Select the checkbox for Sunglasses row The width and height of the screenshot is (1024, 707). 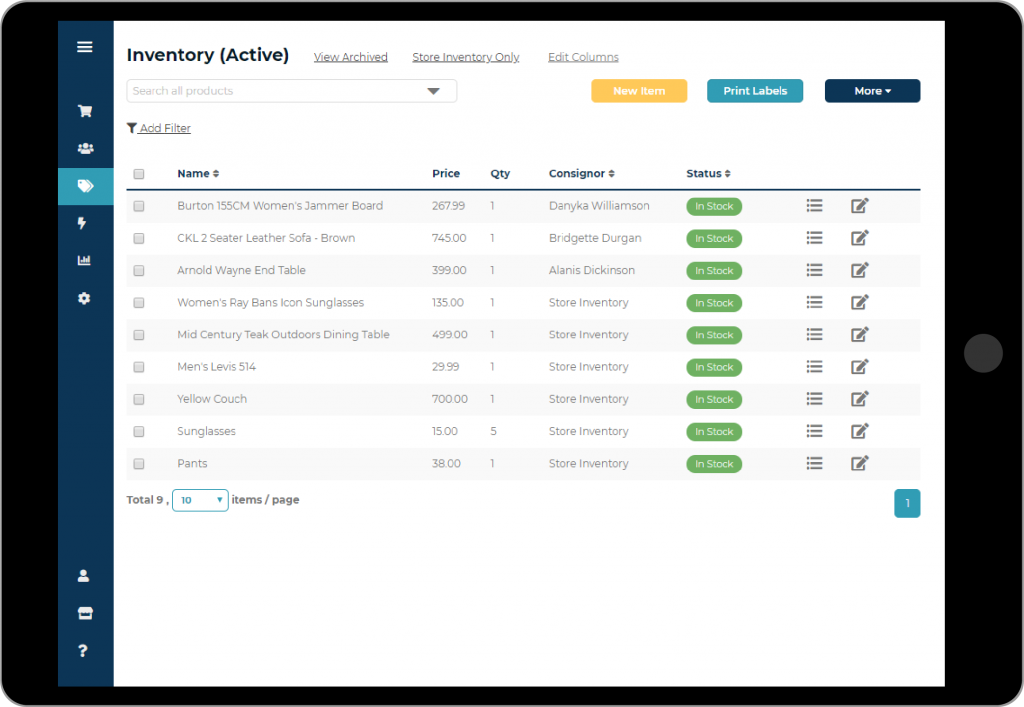(x=139, y=431)
